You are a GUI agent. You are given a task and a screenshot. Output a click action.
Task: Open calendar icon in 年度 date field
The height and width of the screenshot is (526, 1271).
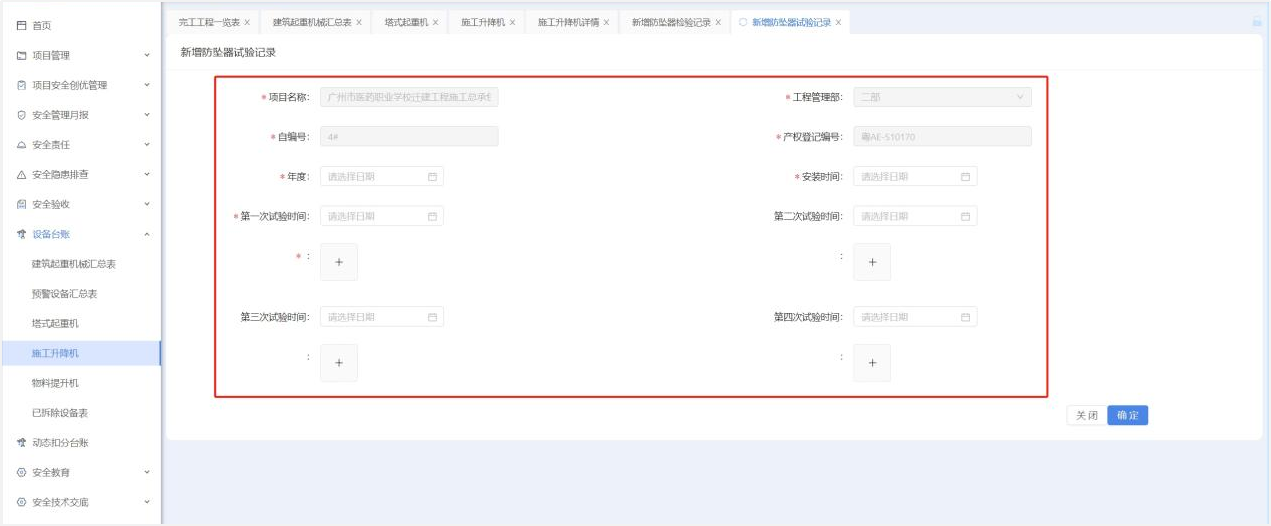[432, 177]
